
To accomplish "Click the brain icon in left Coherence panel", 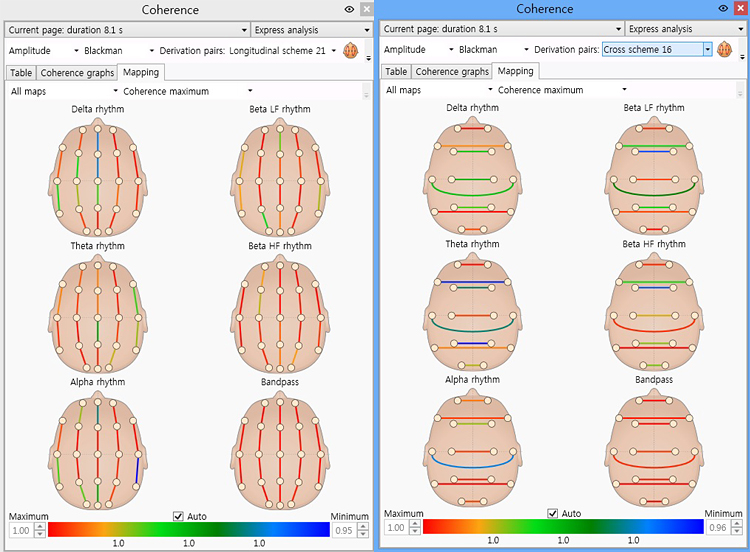I will pos(351,50).
